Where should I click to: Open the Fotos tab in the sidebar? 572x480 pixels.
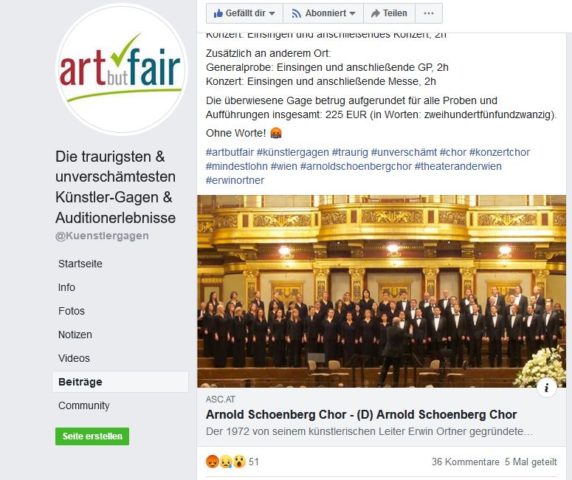tap(72, 311)
